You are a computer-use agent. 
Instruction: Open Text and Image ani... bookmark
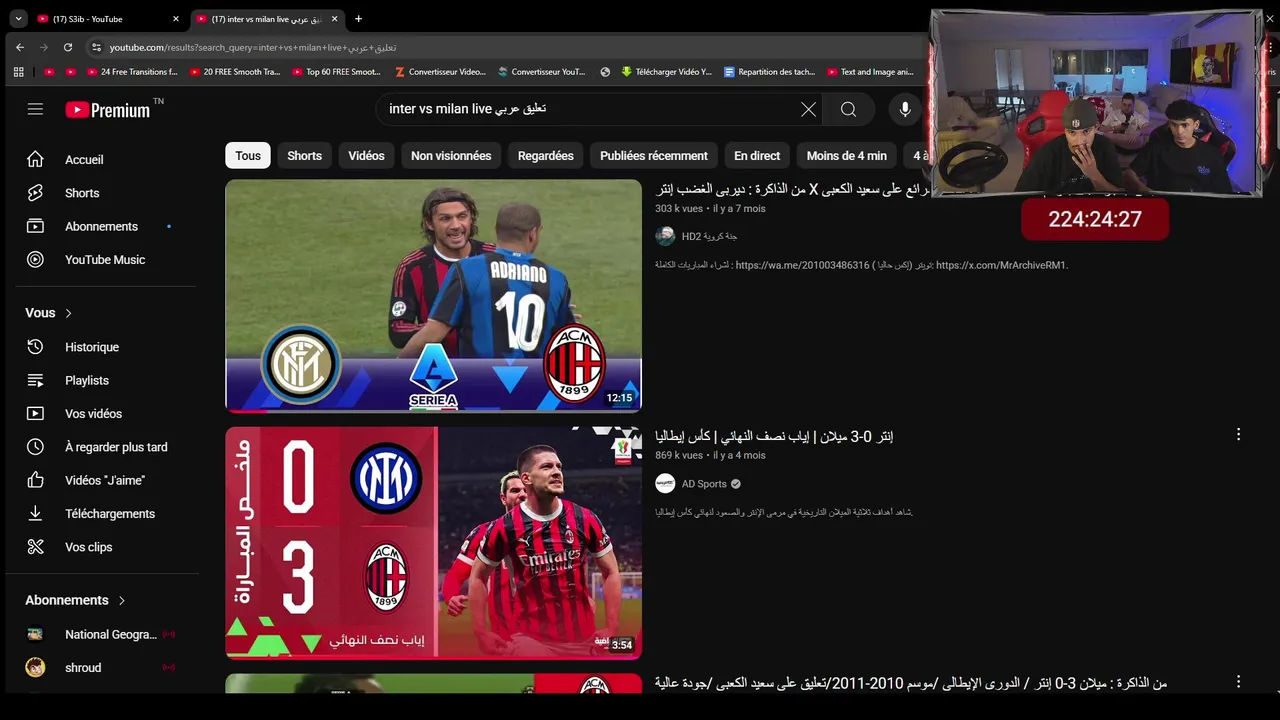pos(870,72)
